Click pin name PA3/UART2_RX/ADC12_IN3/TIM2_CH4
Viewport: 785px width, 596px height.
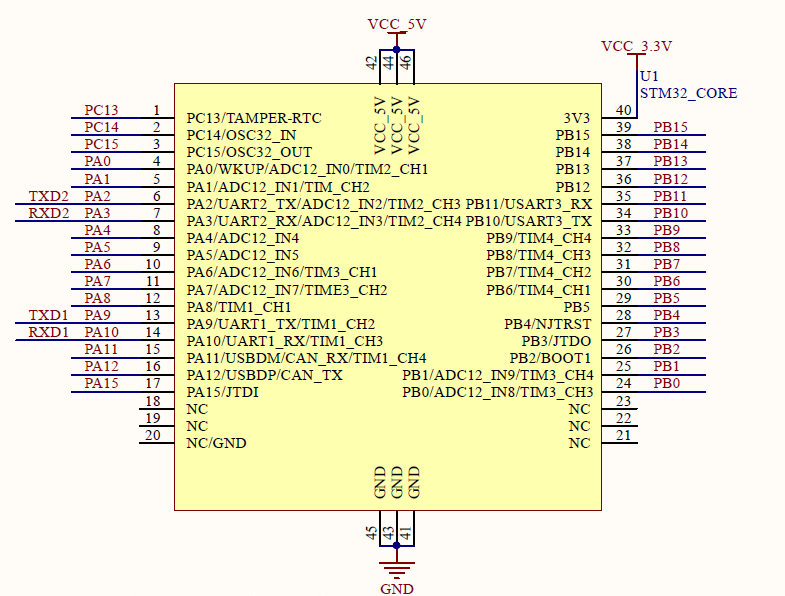[x=324, y=221]
